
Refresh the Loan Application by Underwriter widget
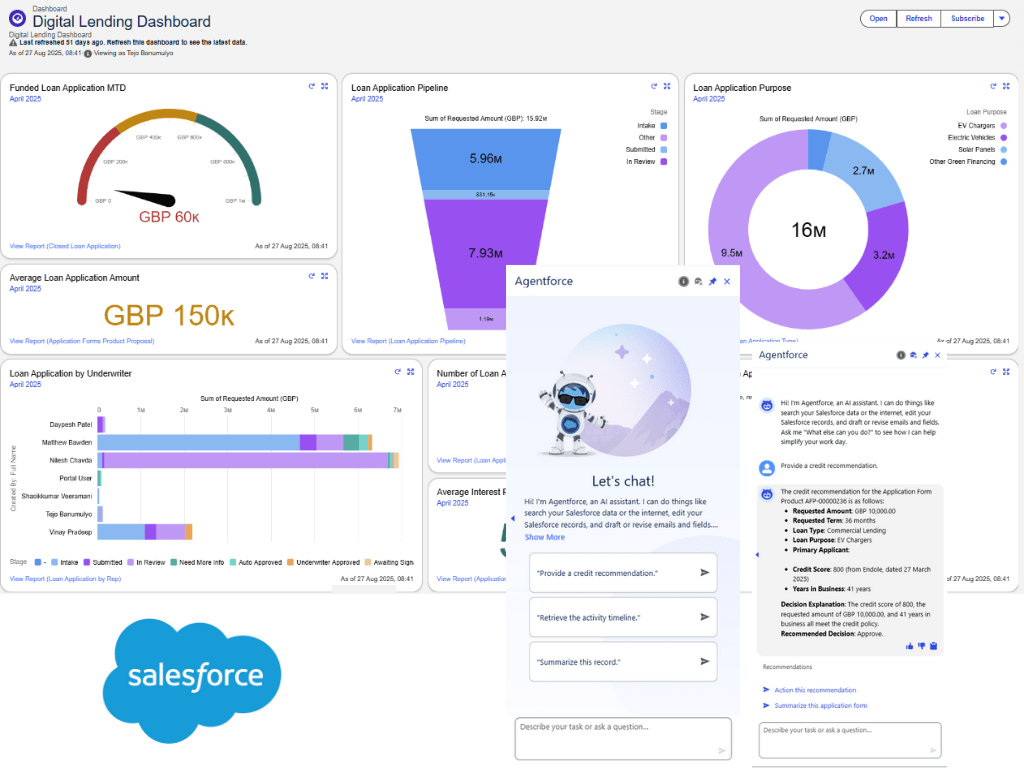(x=398, y=372)
